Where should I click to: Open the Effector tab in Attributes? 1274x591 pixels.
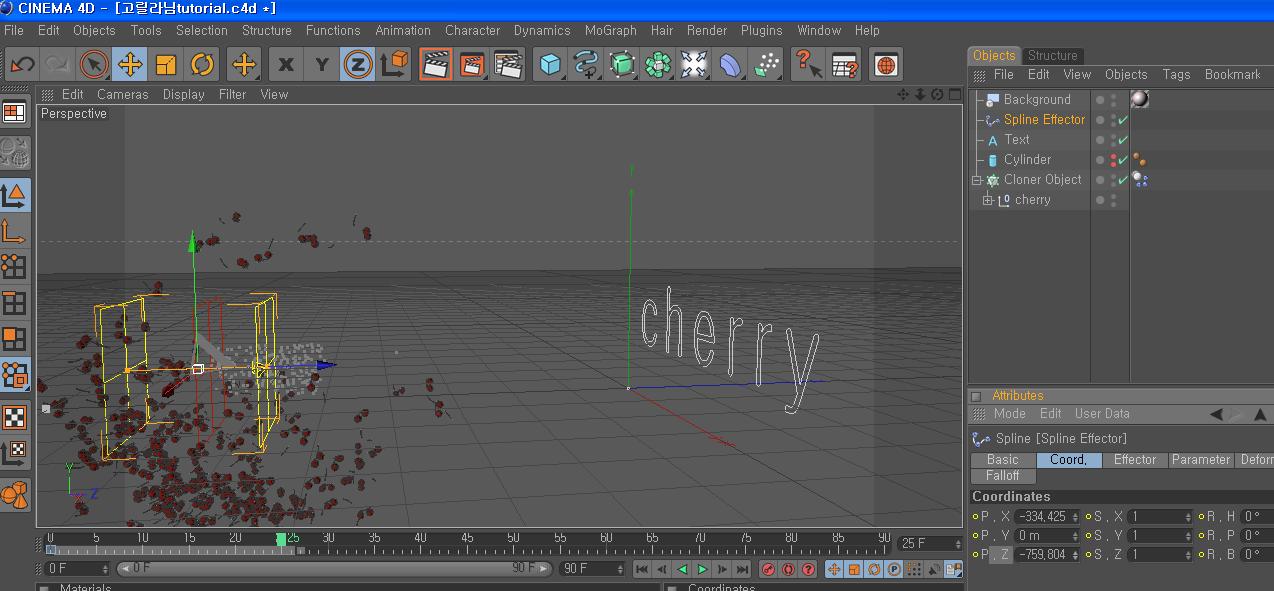[1135, 460]
